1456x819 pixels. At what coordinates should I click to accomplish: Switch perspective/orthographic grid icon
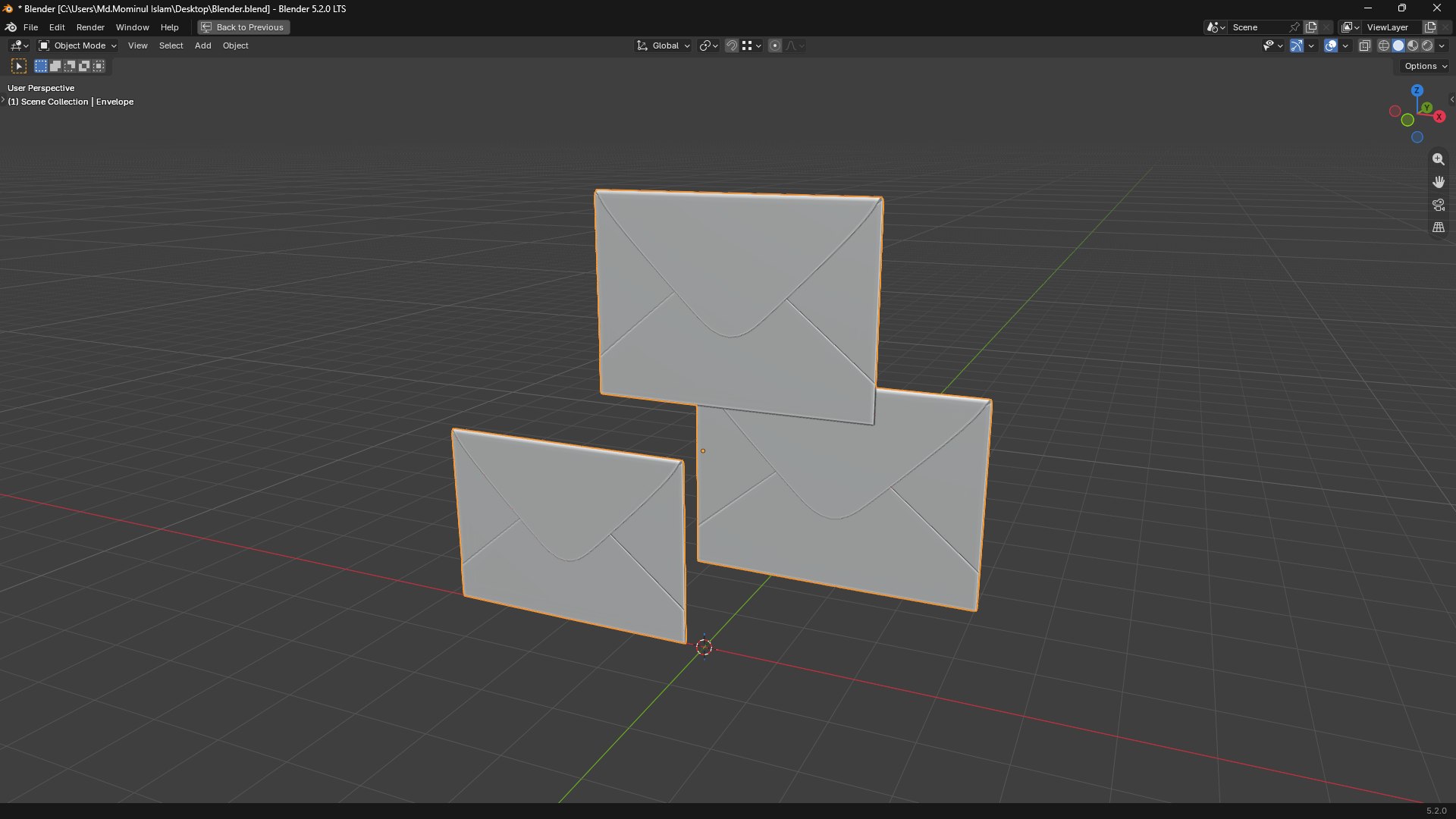1438,227
